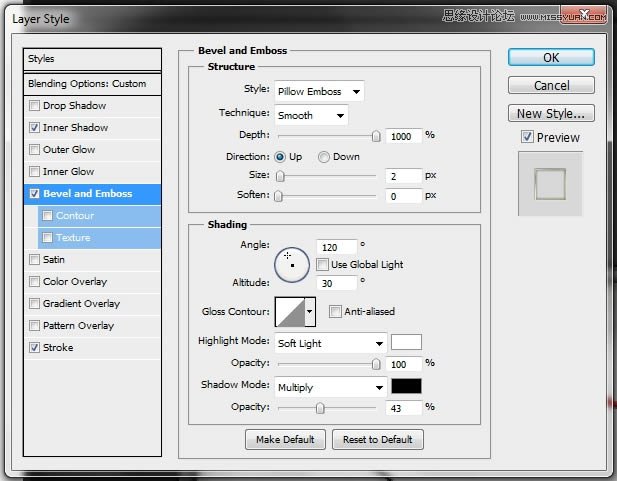Enable the Texture checkbox
617x481 pixels.
pyautogui.click(x=48, y=238)
